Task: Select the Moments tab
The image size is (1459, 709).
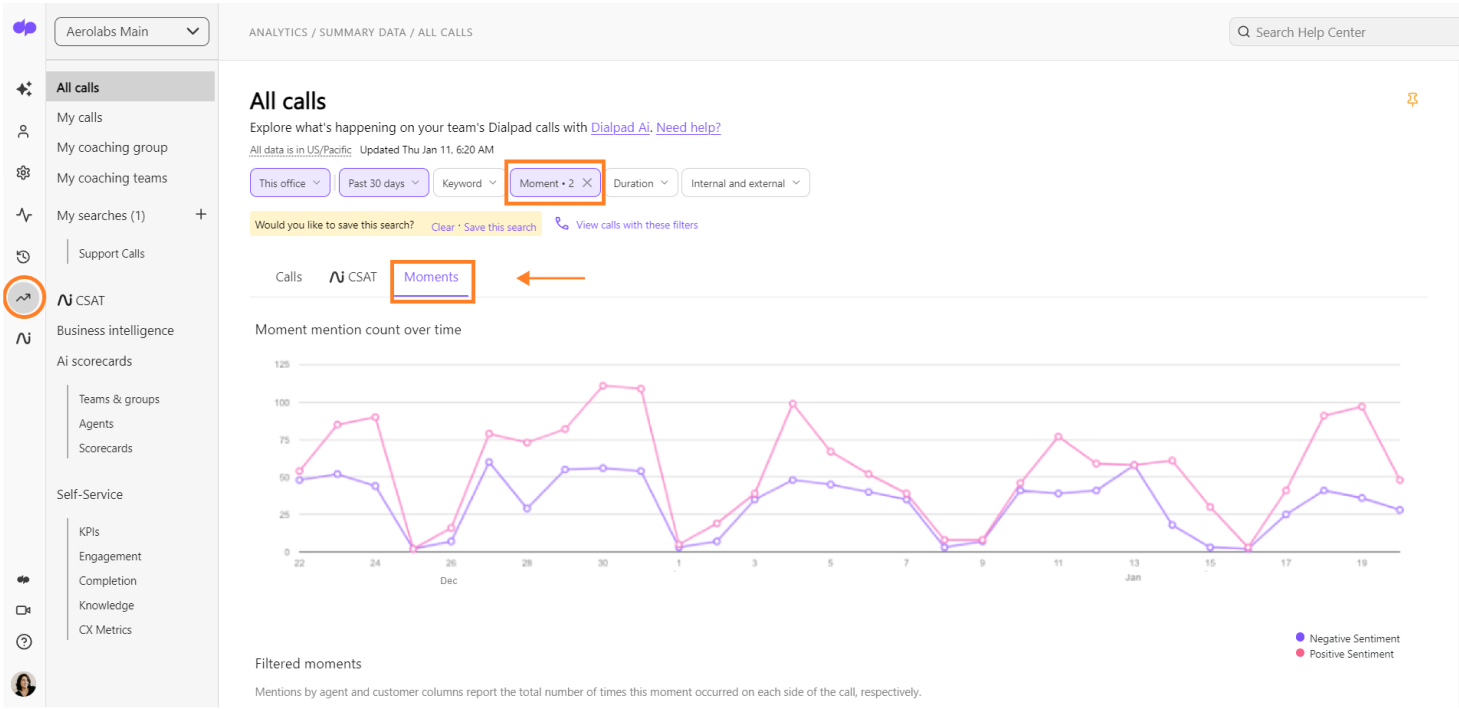Action: (x=431, y=277)
